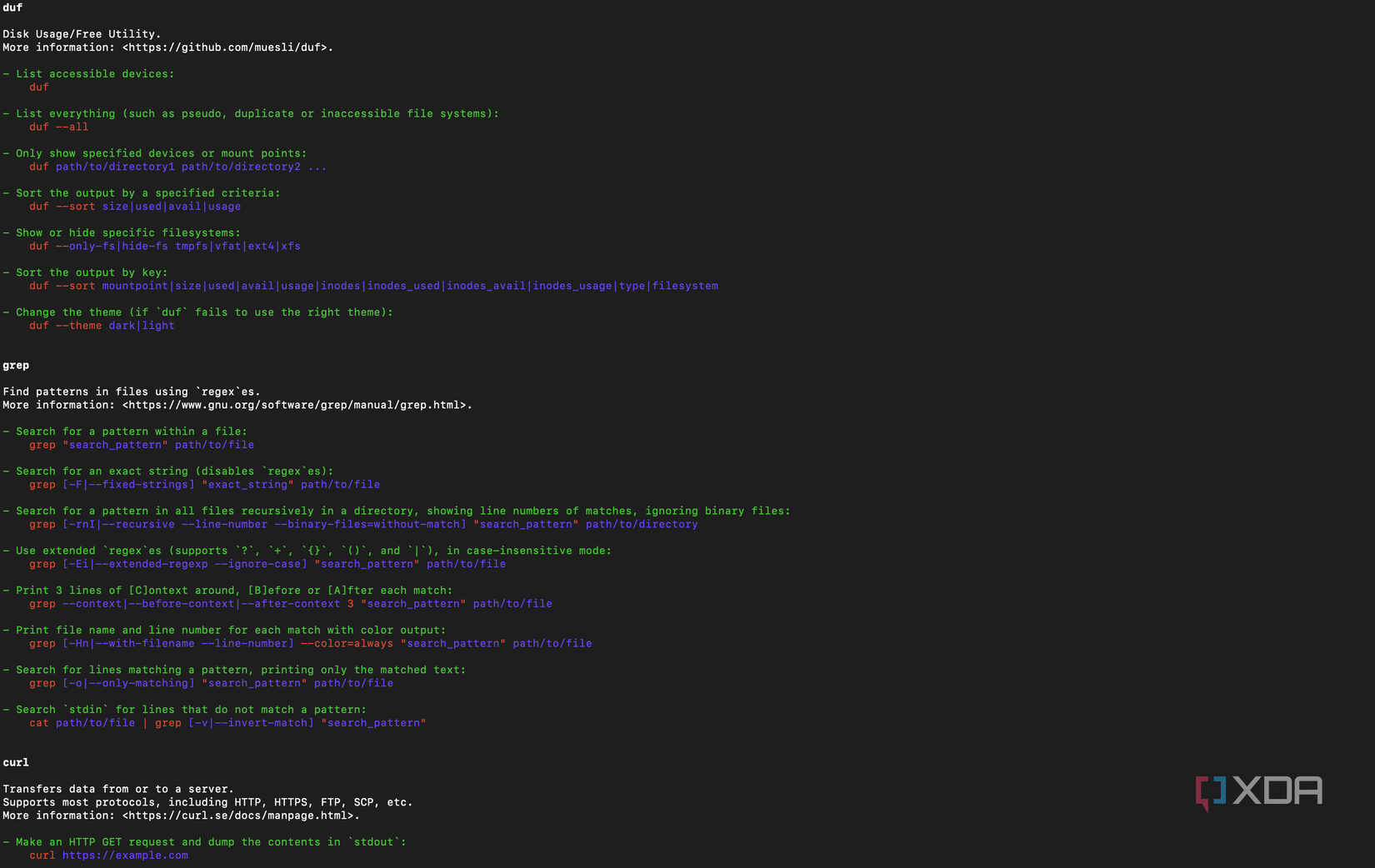The image size is (1375, 868).
Task: Select the grep section heading
Action: click(16, 365)
